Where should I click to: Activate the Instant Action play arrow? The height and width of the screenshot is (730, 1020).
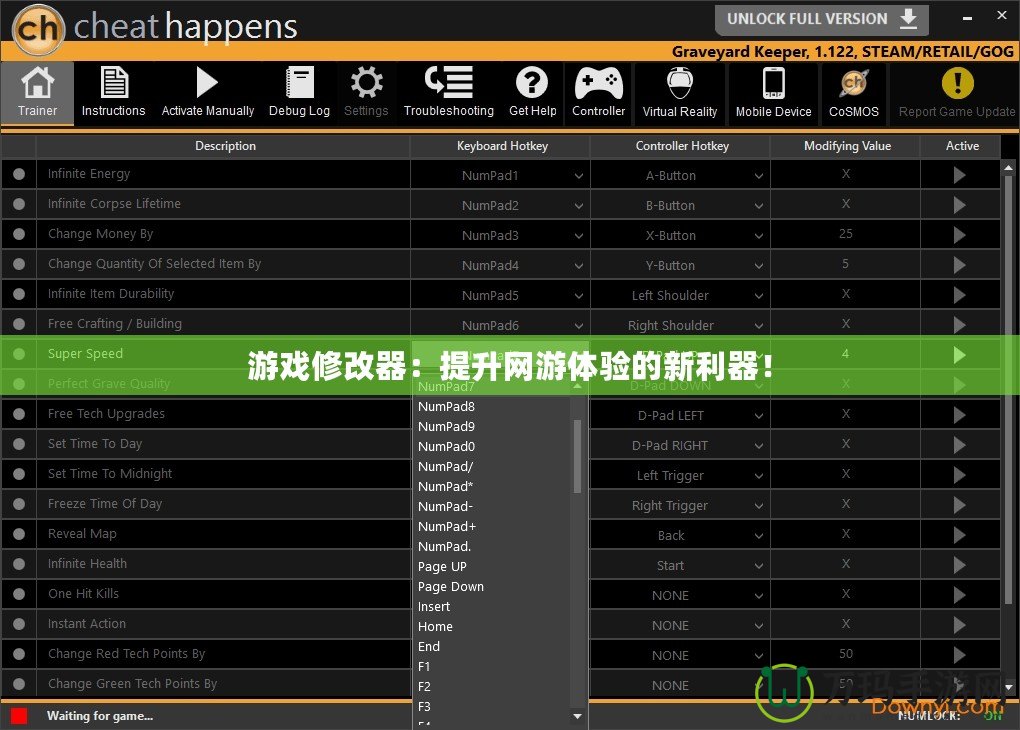(x=960, y=625)
